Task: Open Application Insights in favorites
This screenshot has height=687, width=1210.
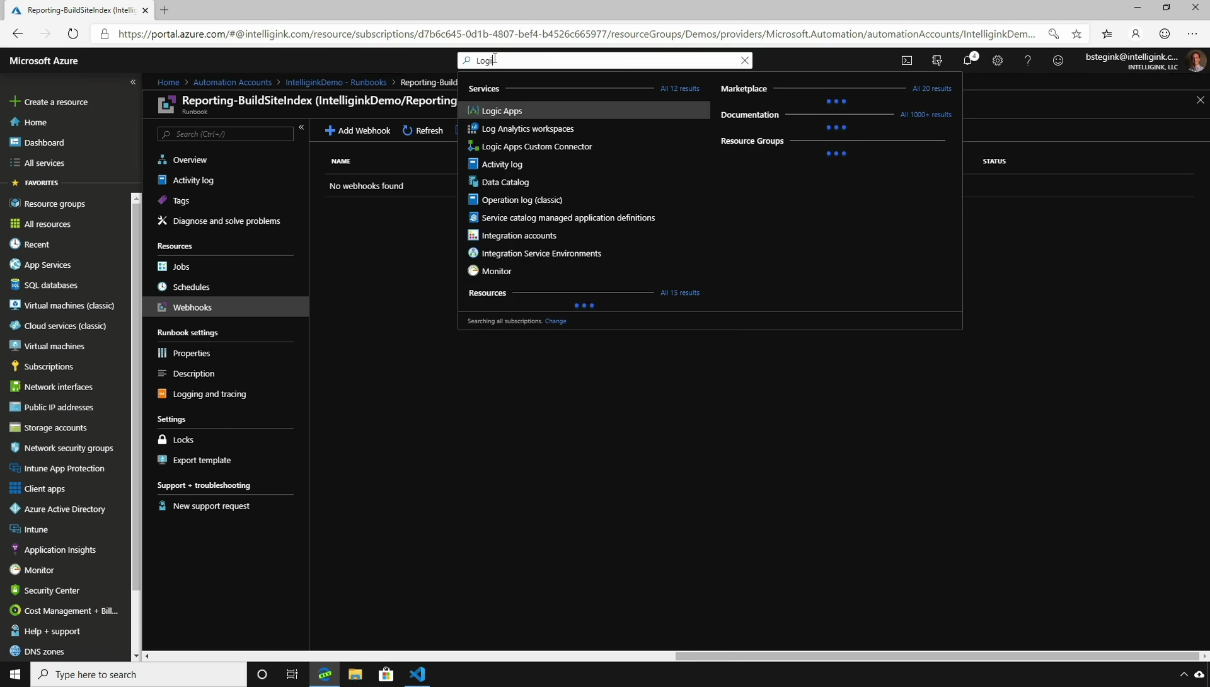Action: click(60, 549)
